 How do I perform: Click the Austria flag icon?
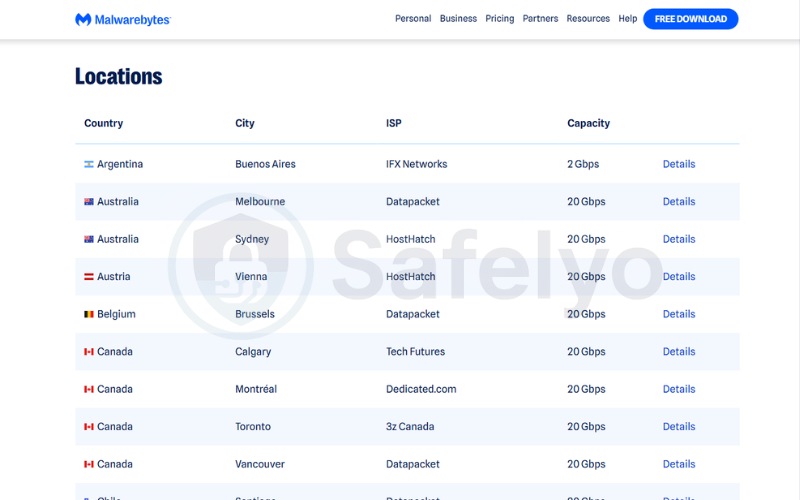[89, 277]
